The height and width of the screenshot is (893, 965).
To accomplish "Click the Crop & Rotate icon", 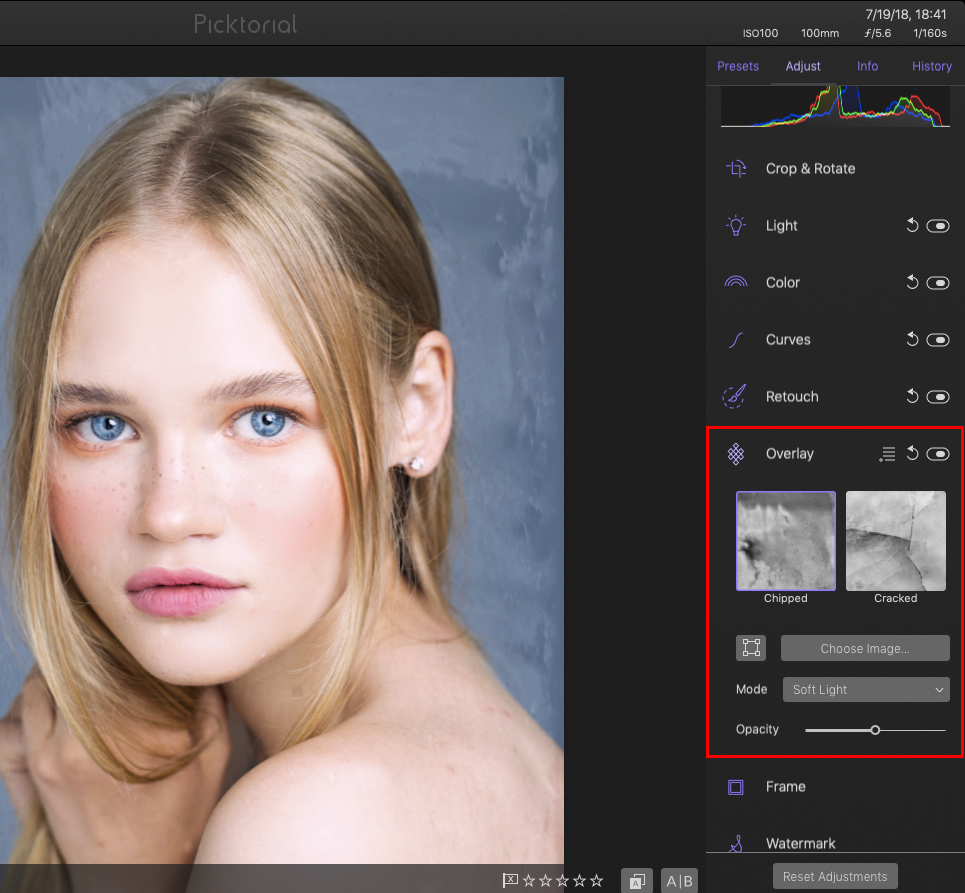I will coord(736,168).
